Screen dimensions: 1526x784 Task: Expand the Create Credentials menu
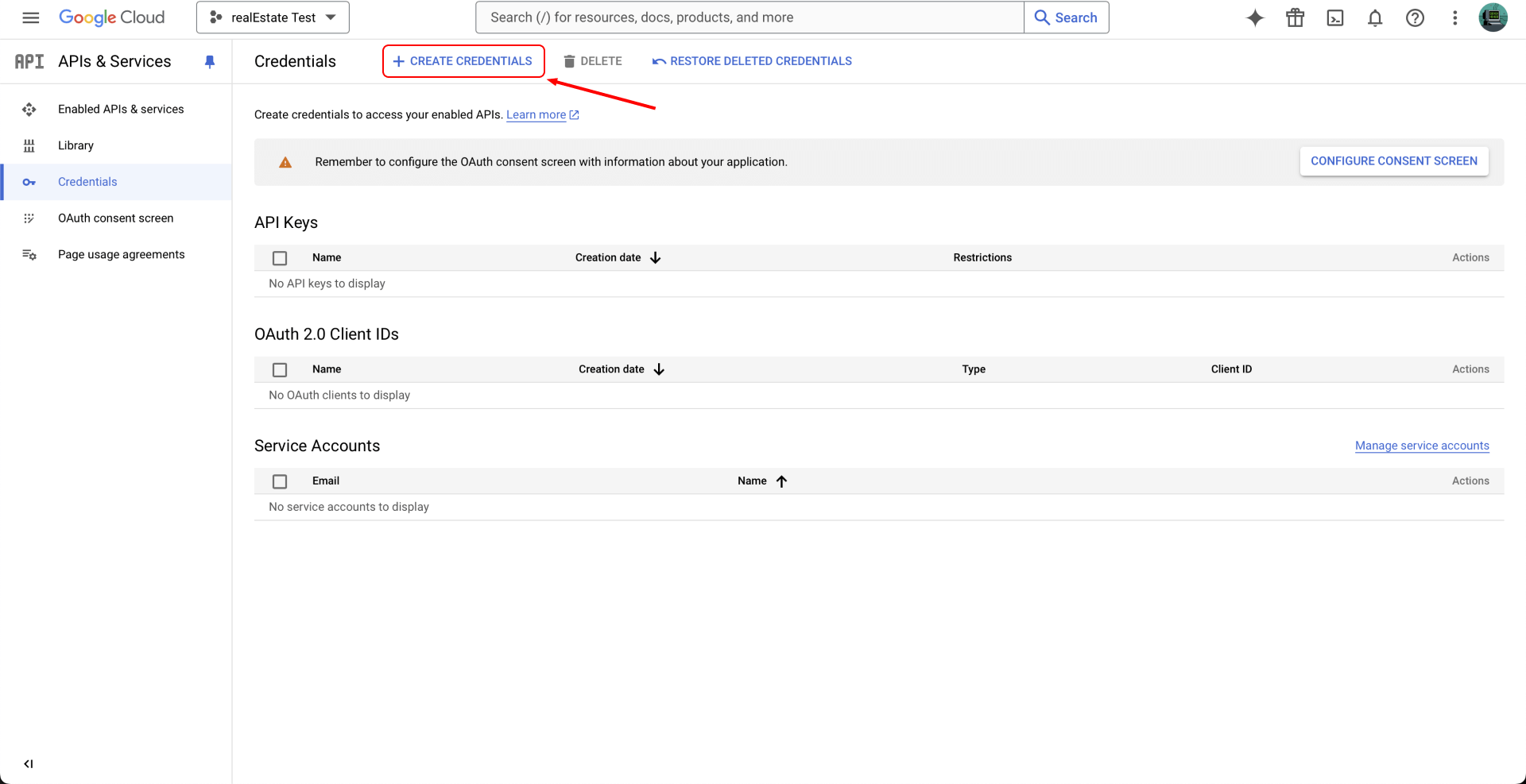click(x=463, y=61)
